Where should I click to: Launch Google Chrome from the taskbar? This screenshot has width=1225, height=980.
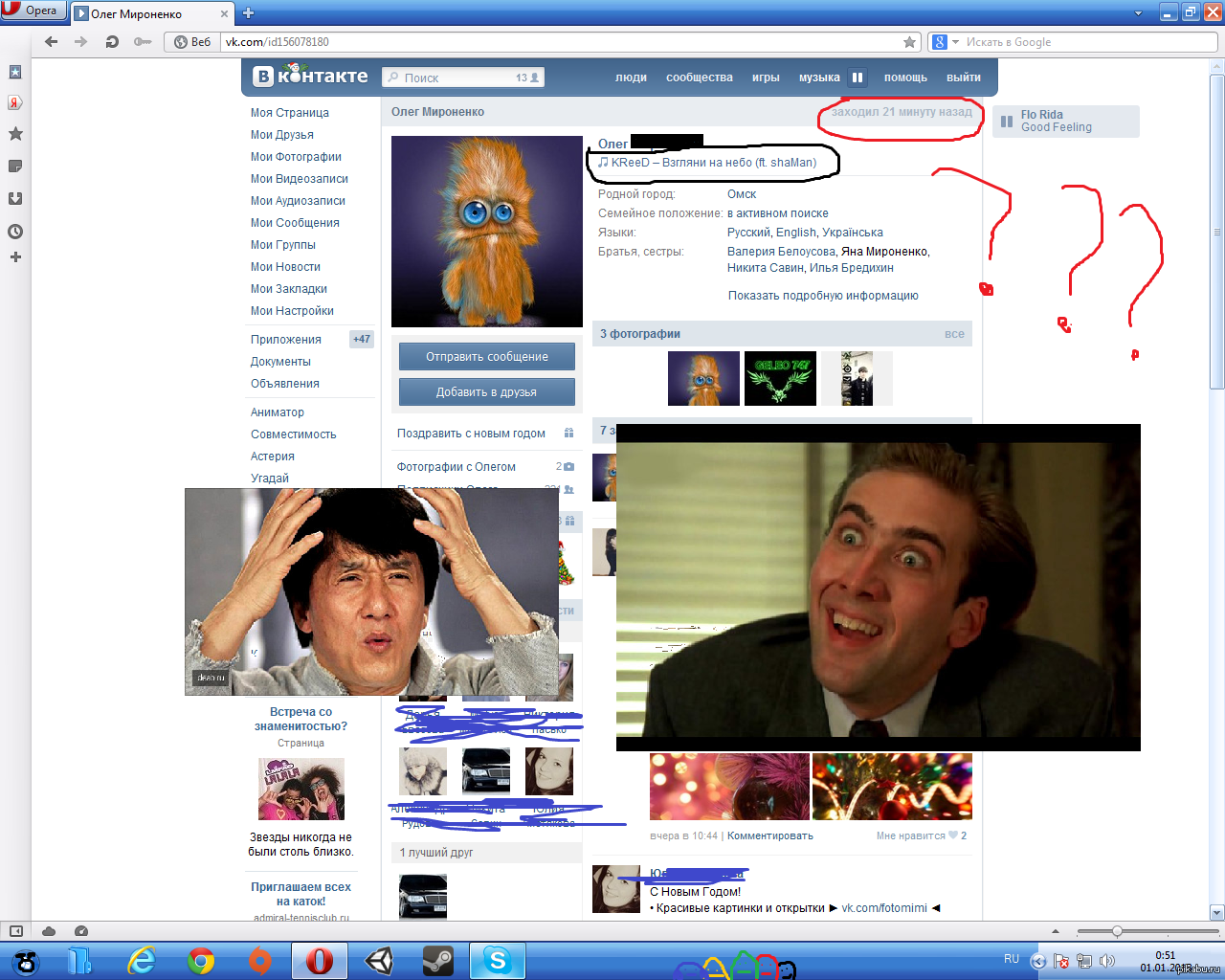[x=200, y=960]
